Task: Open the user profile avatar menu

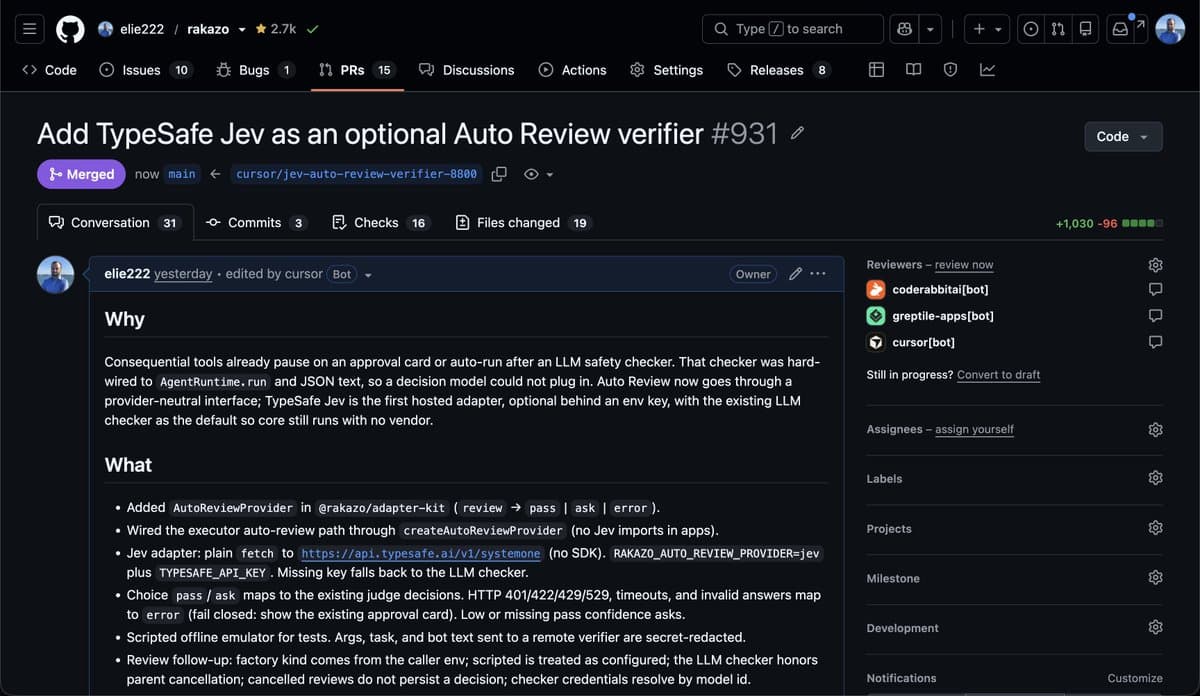Action: (x=1170, y=29)
